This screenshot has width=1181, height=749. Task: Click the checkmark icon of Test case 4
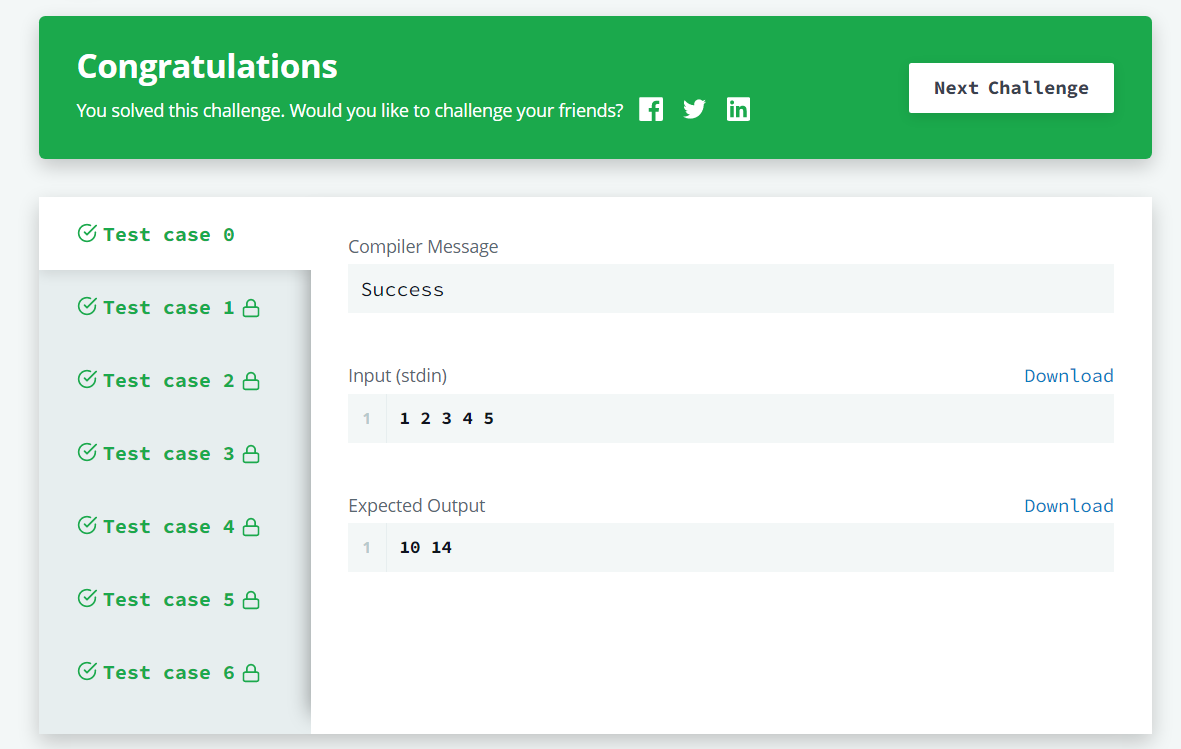point(87,524)
